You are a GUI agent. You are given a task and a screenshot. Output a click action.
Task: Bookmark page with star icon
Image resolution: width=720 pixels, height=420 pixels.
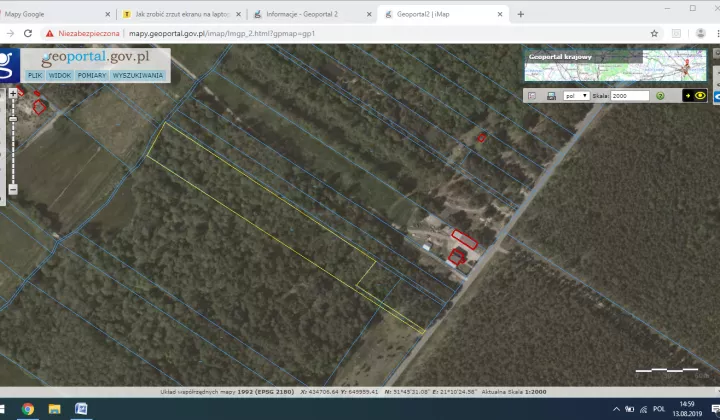[x=654, y=33]
